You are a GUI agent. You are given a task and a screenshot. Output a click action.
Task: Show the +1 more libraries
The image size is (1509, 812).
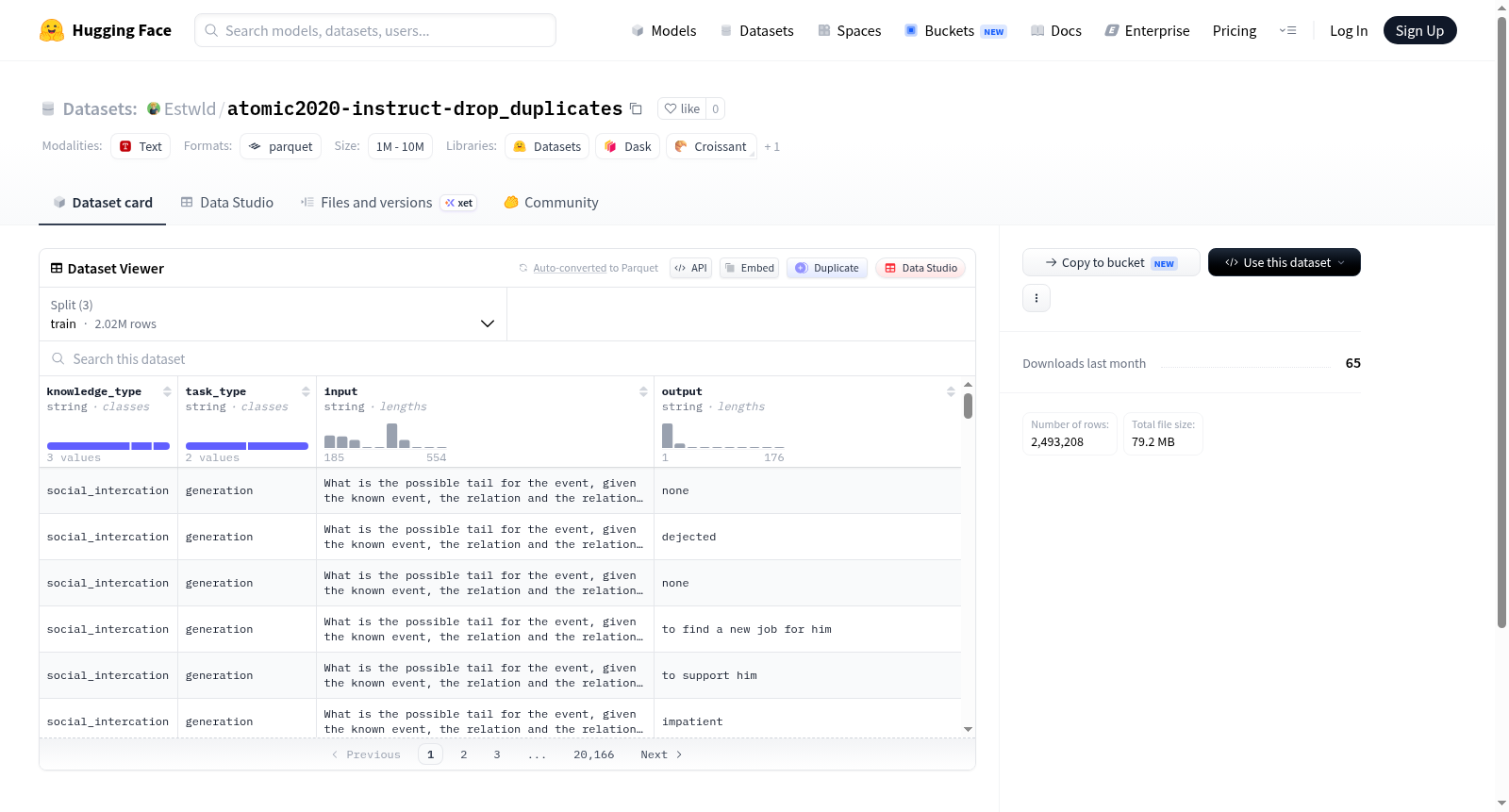click(771, 147)
